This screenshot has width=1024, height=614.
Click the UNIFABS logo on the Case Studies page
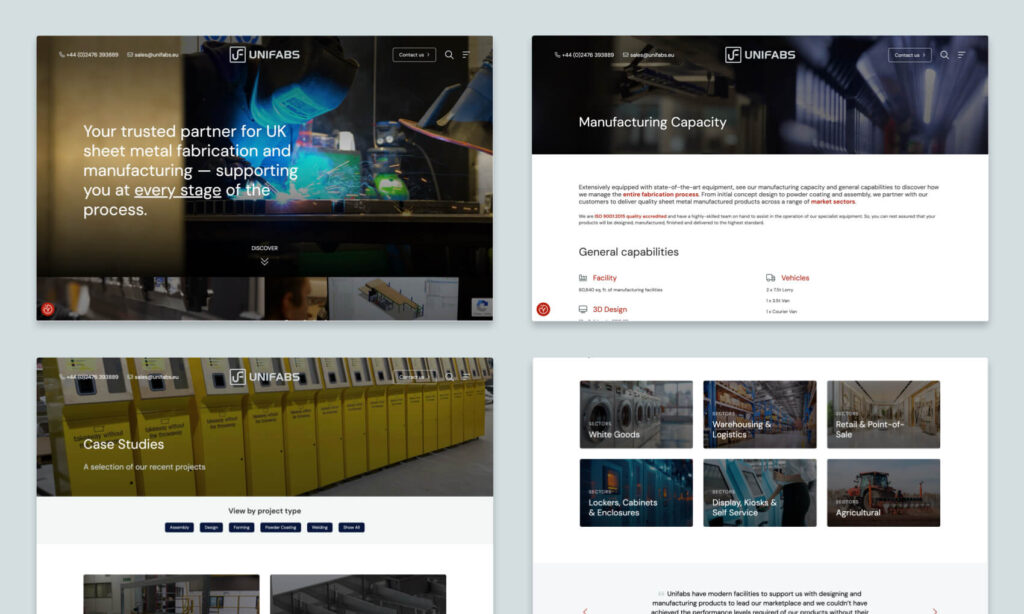tap(264, 377)
